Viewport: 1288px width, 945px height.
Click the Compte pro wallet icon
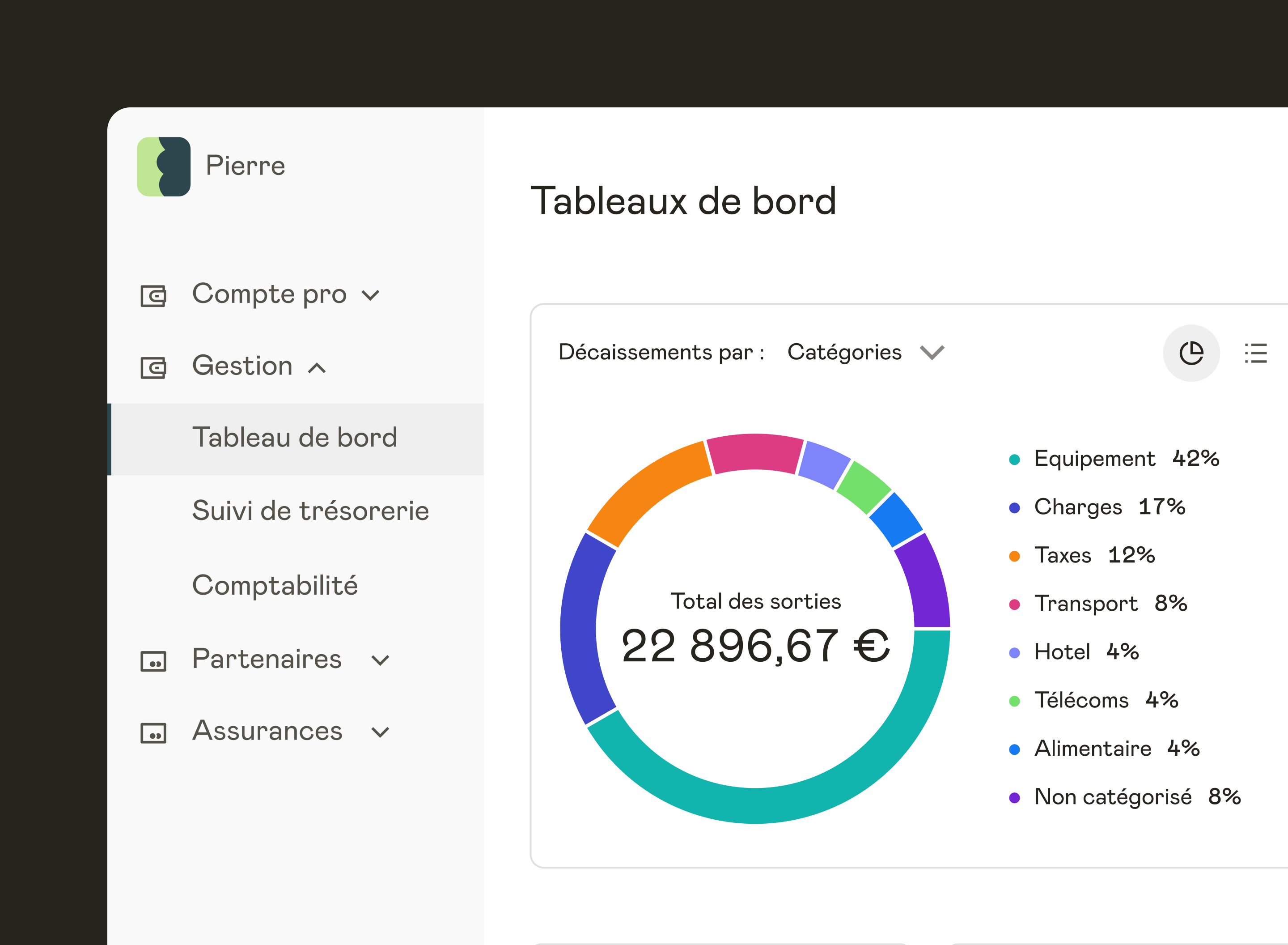point(153,296)
